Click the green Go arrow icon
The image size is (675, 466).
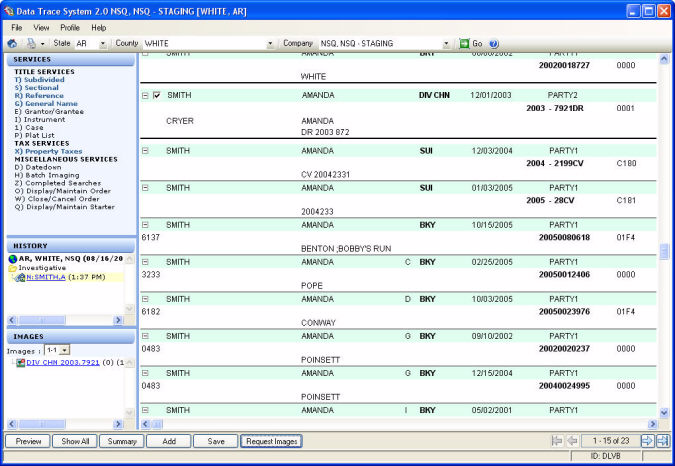464,43
